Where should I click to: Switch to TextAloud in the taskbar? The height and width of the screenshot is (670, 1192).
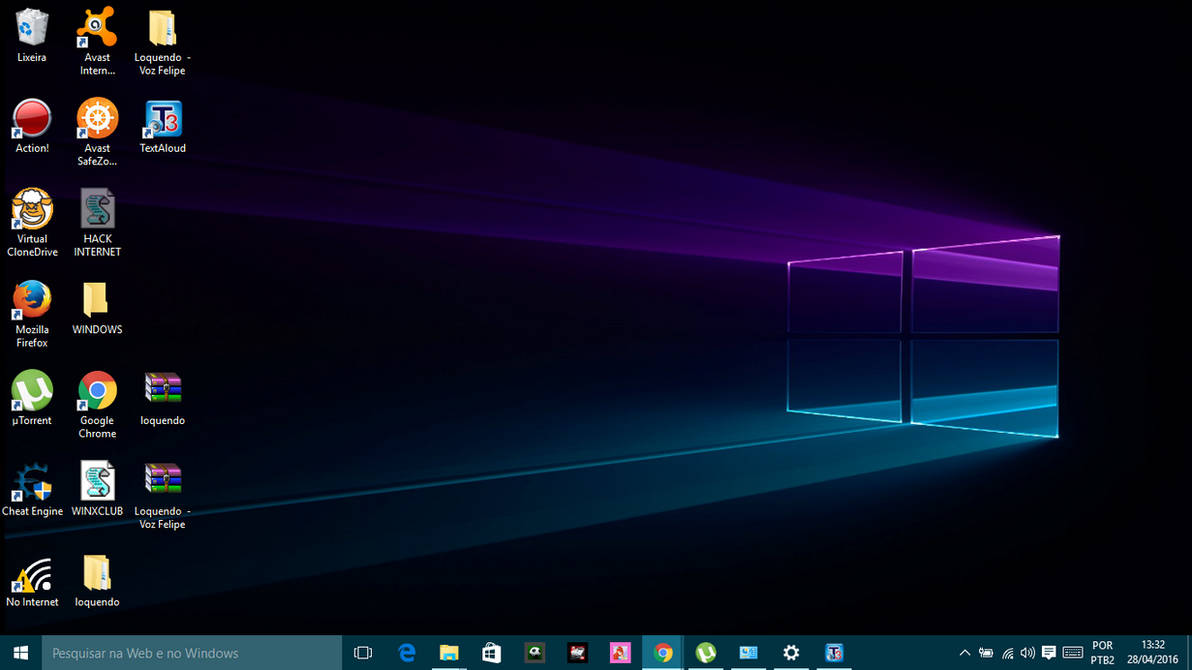(834, 653)
